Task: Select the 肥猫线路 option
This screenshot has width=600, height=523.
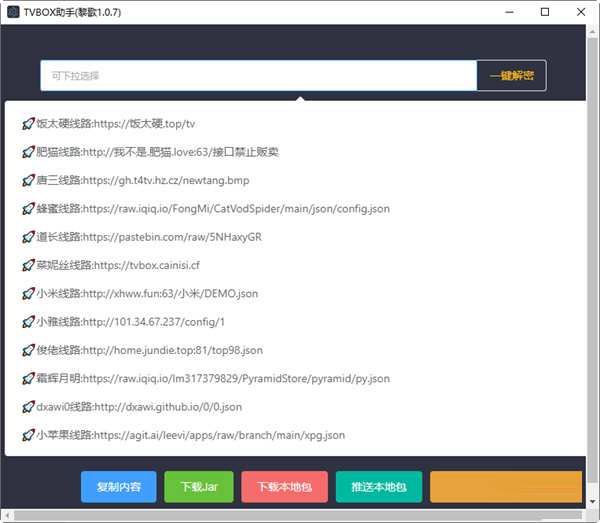Action: 295,152
